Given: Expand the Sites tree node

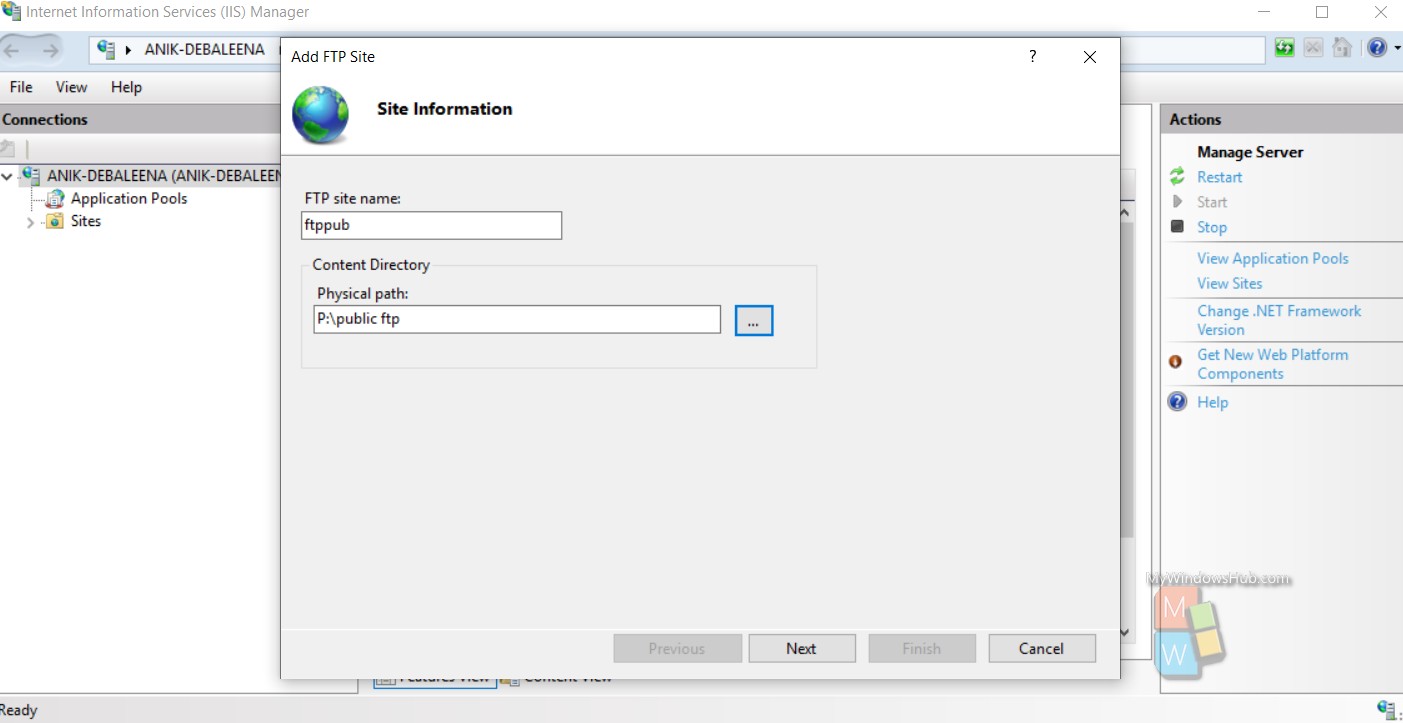Looking at the screenshot, I should click(x=30, y=222).
